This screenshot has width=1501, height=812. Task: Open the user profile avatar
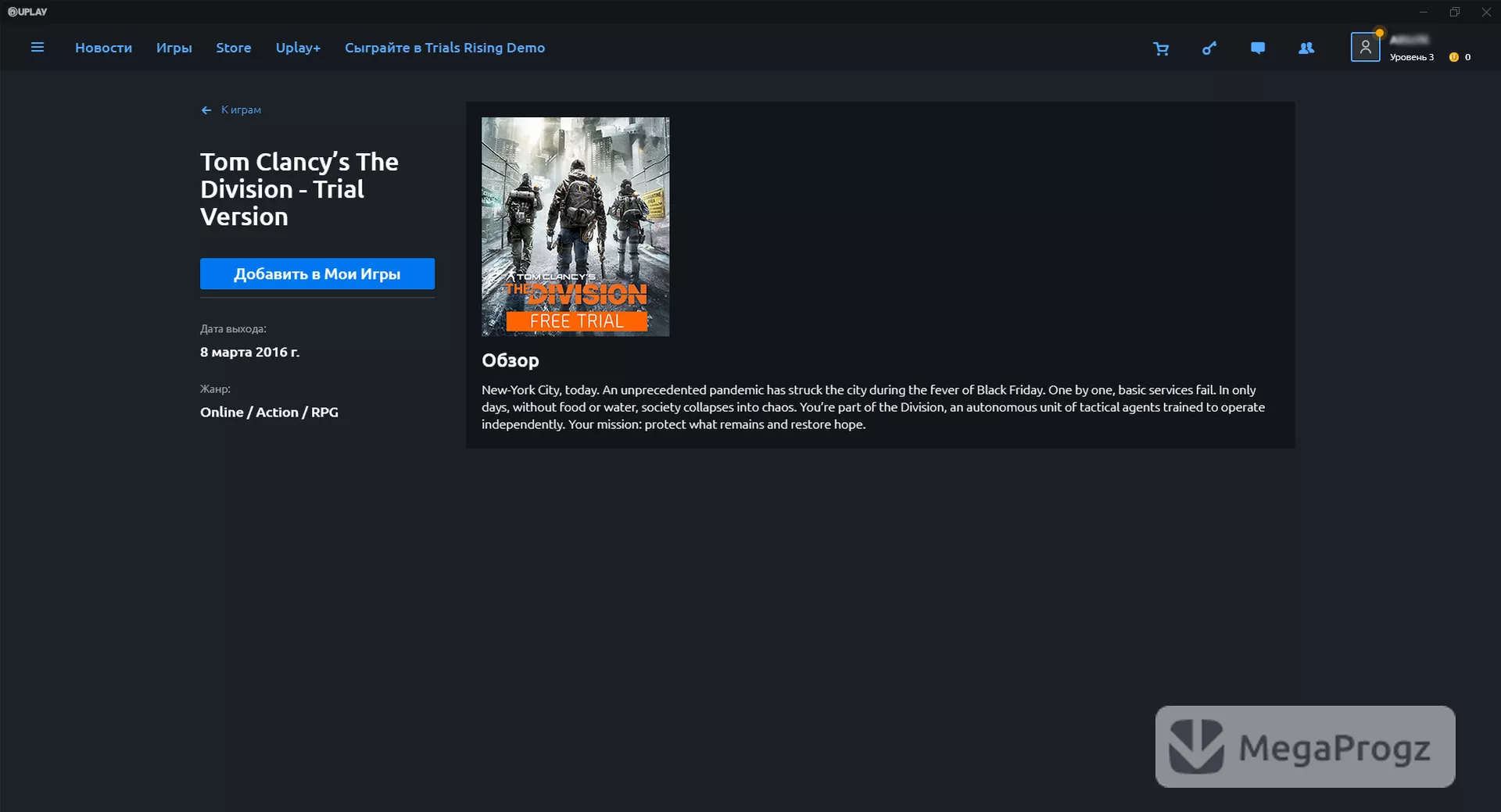[x=1365, y=47]
